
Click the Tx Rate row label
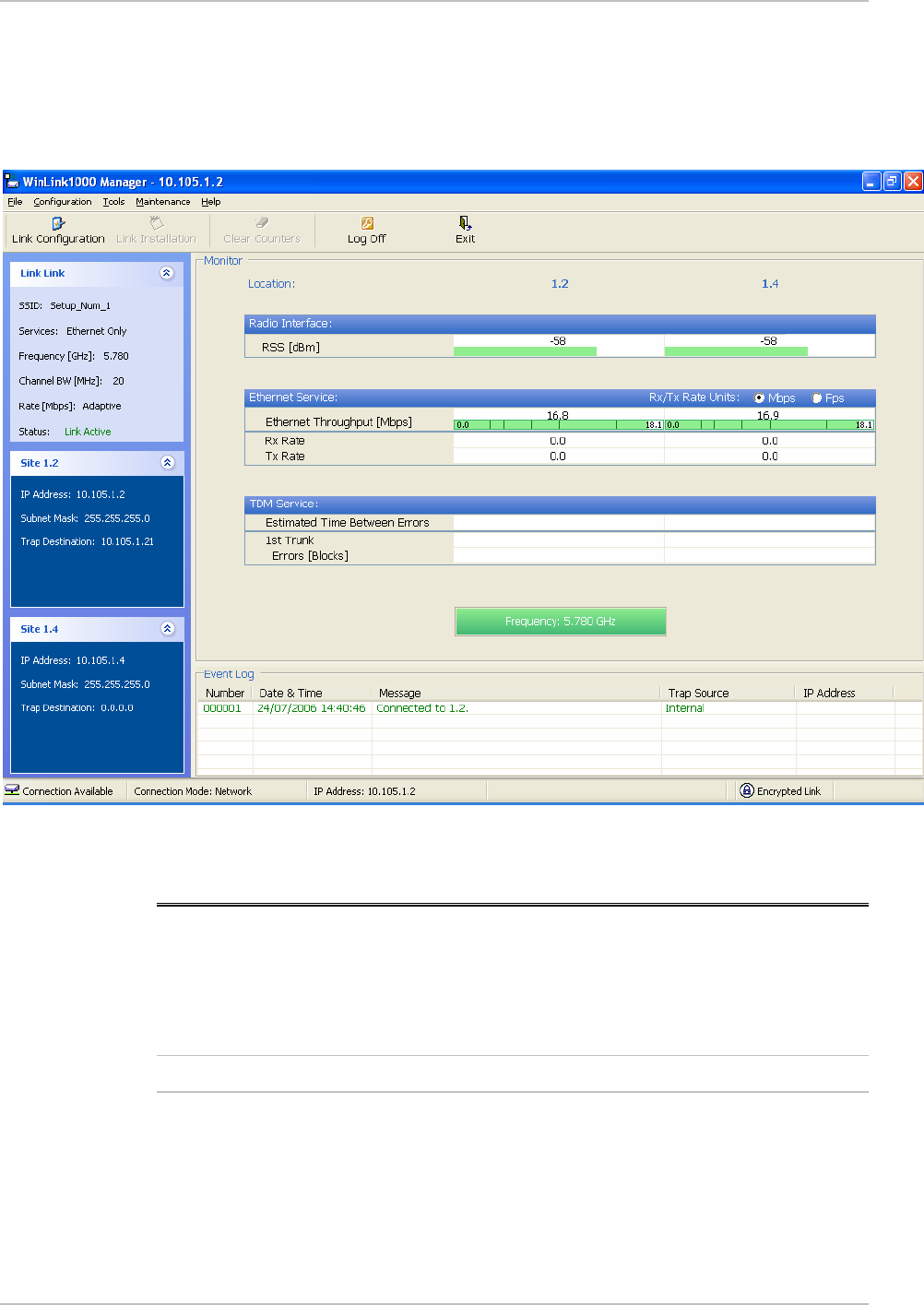[x=285, y=457]
